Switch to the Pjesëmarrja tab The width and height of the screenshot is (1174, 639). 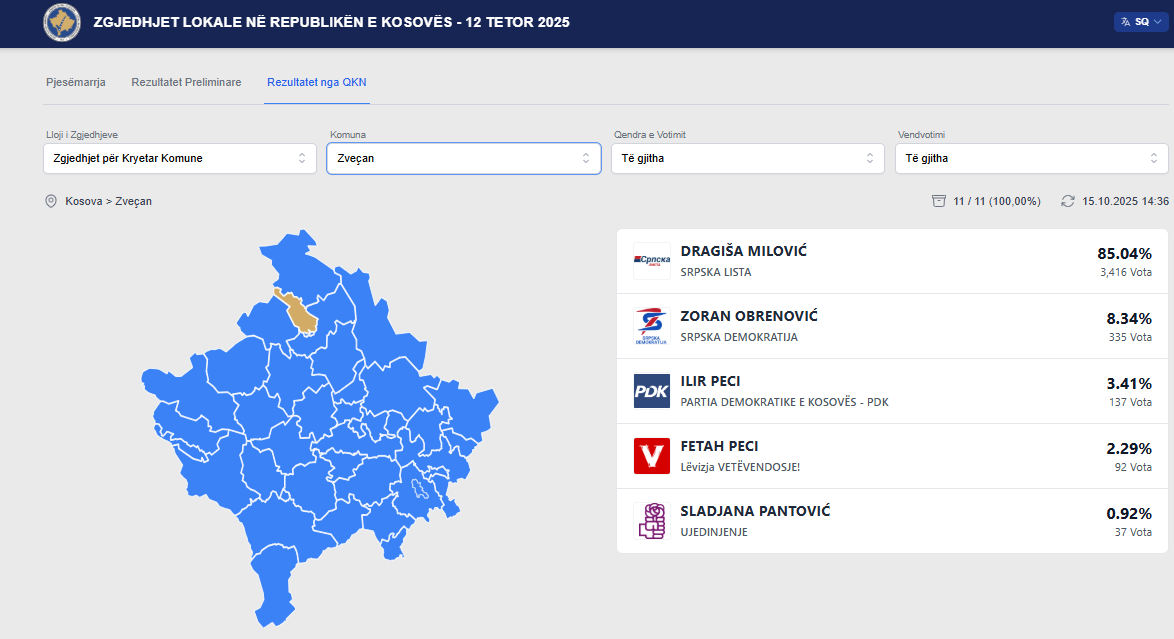point(76,82)
